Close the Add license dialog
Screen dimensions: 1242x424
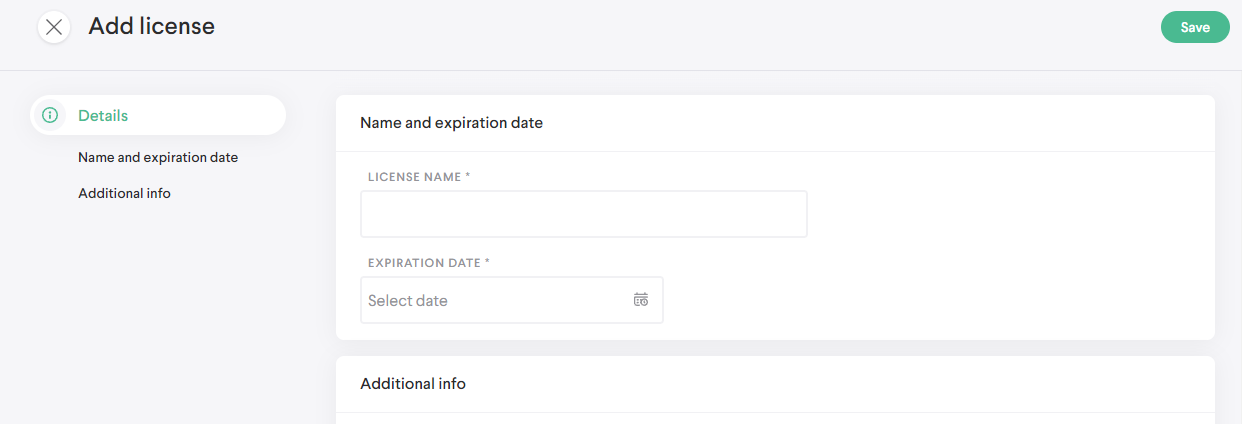coord(54,27)
